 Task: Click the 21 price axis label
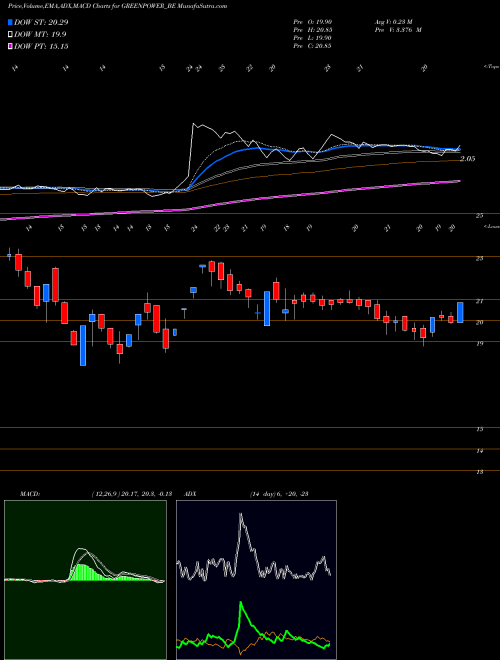click(479, 301)
